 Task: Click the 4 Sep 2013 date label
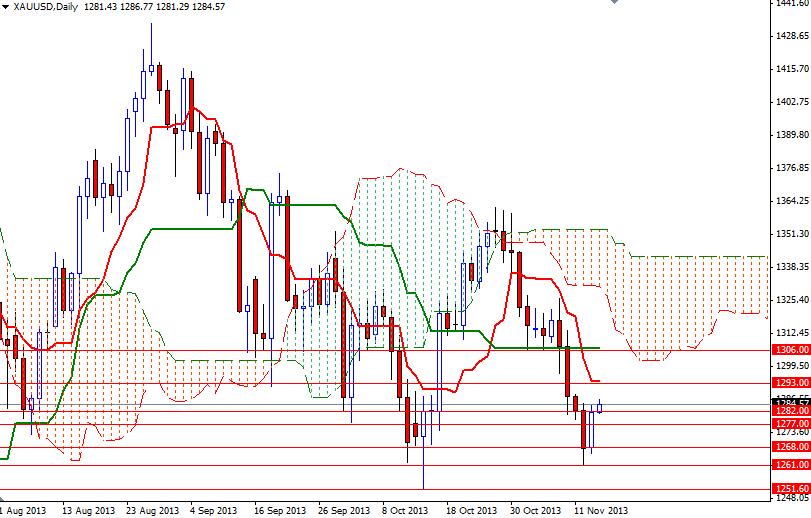[x=214, y=511]
